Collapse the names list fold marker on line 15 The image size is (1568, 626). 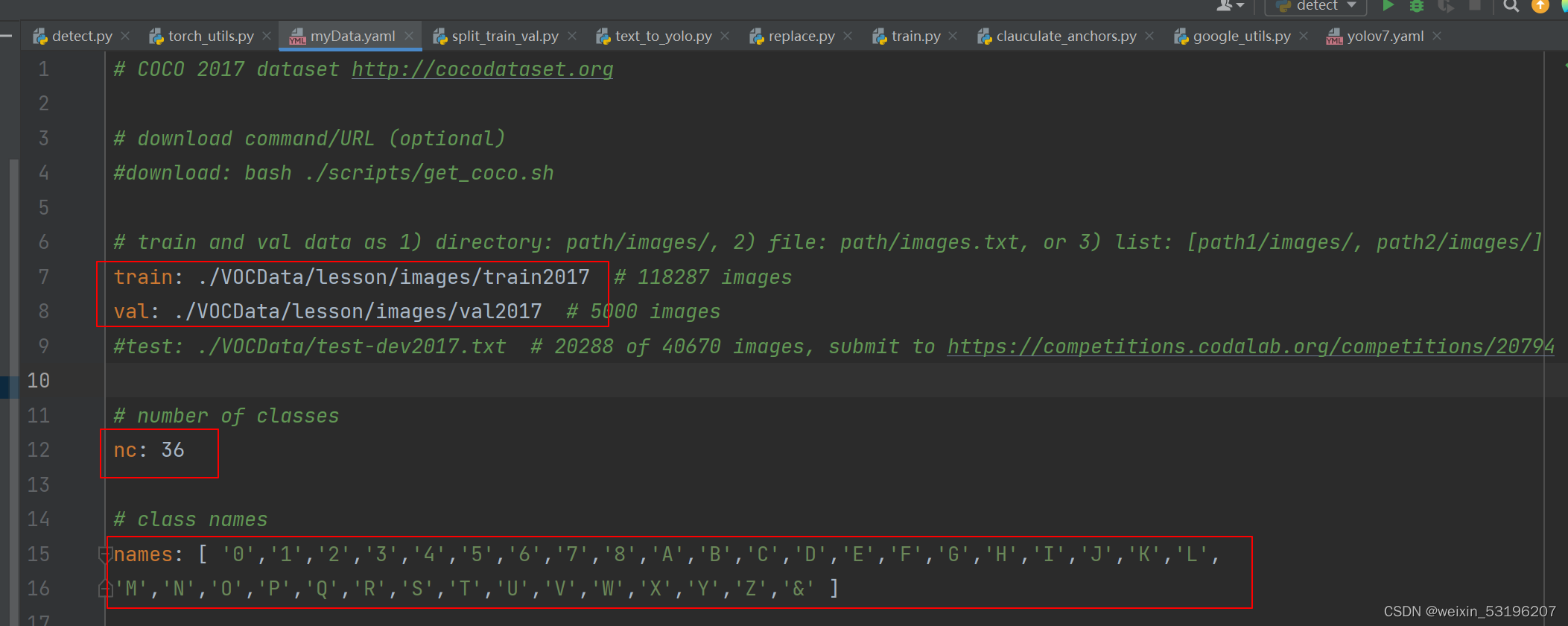click(105, 554)
